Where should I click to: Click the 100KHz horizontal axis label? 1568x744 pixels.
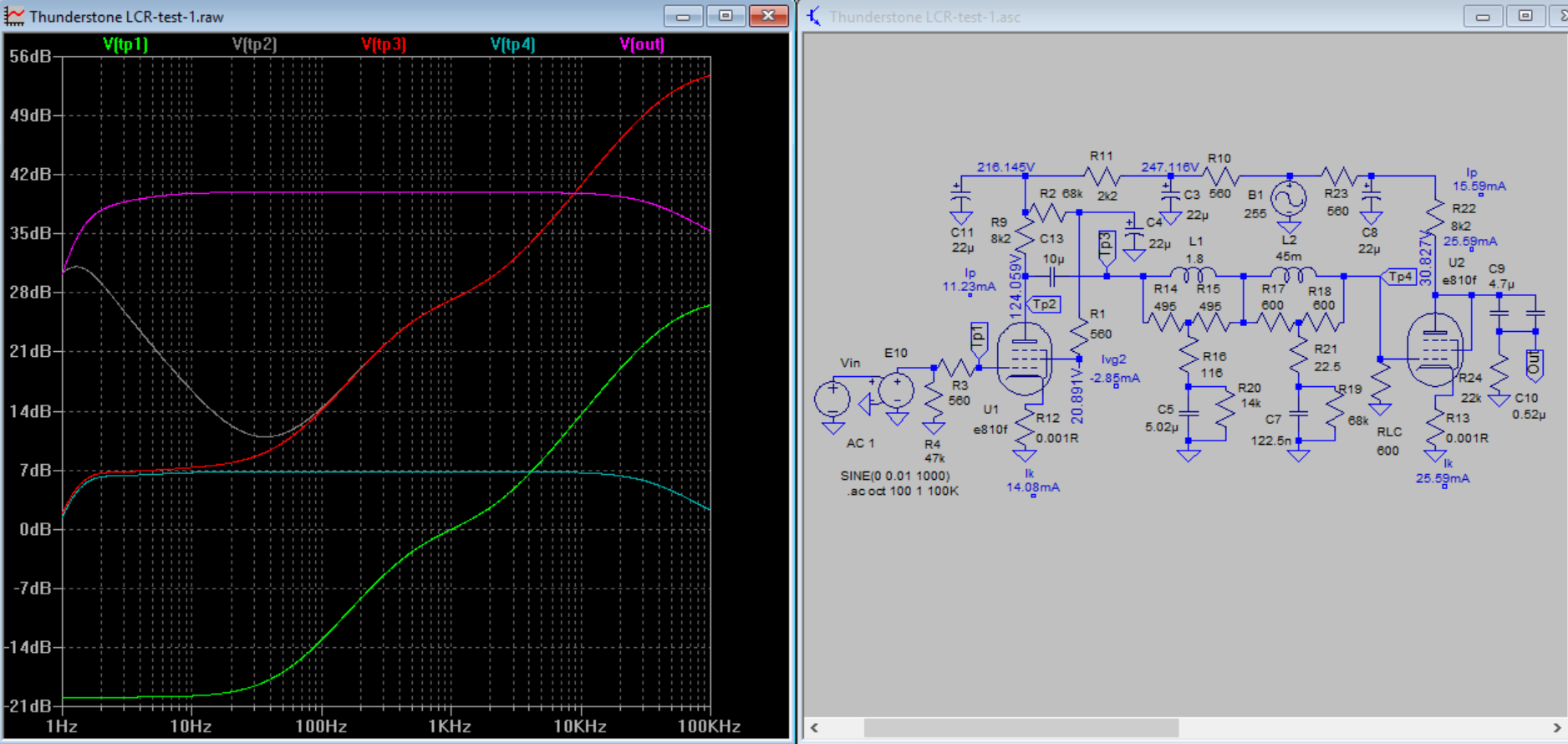click(709, 726)
